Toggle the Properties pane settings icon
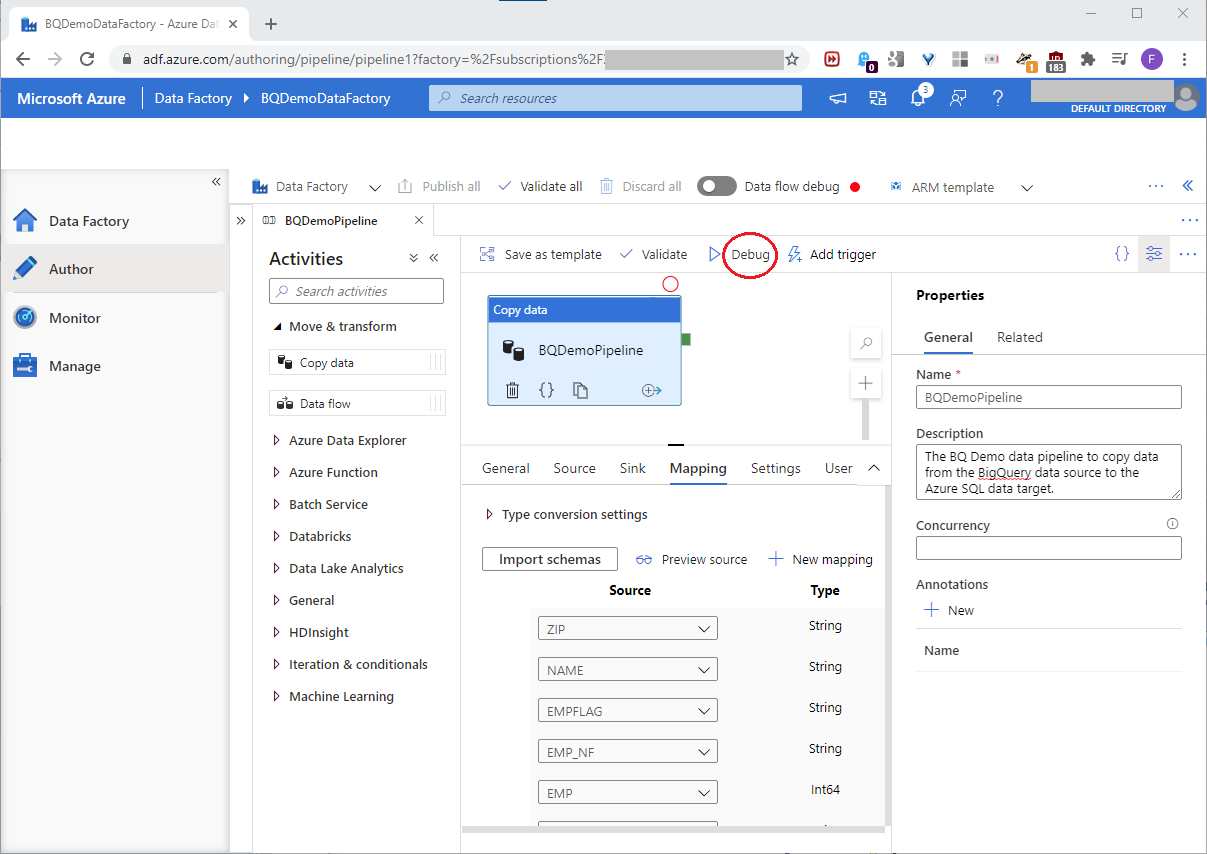Screen dimensions: 1207x854 (1154, 254)
